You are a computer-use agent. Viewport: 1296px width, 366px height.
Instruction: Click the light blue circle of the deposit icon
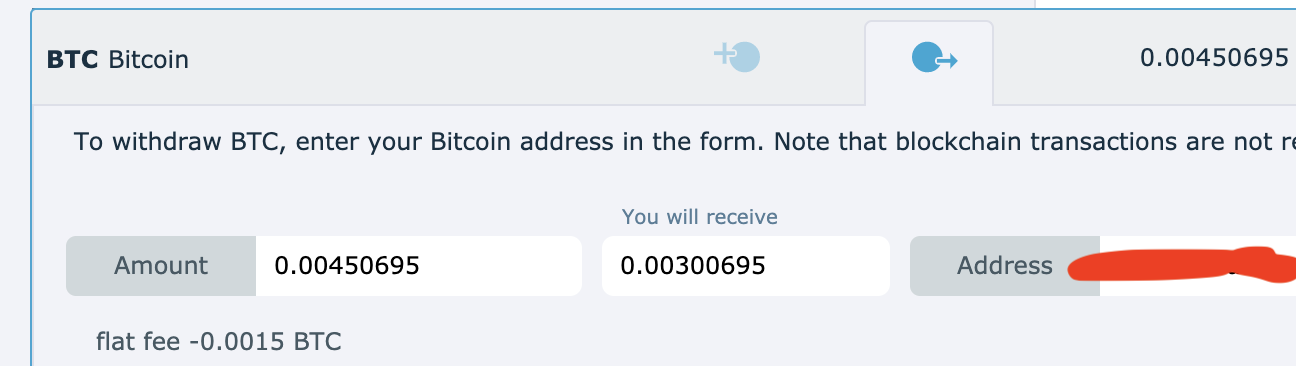746,57
